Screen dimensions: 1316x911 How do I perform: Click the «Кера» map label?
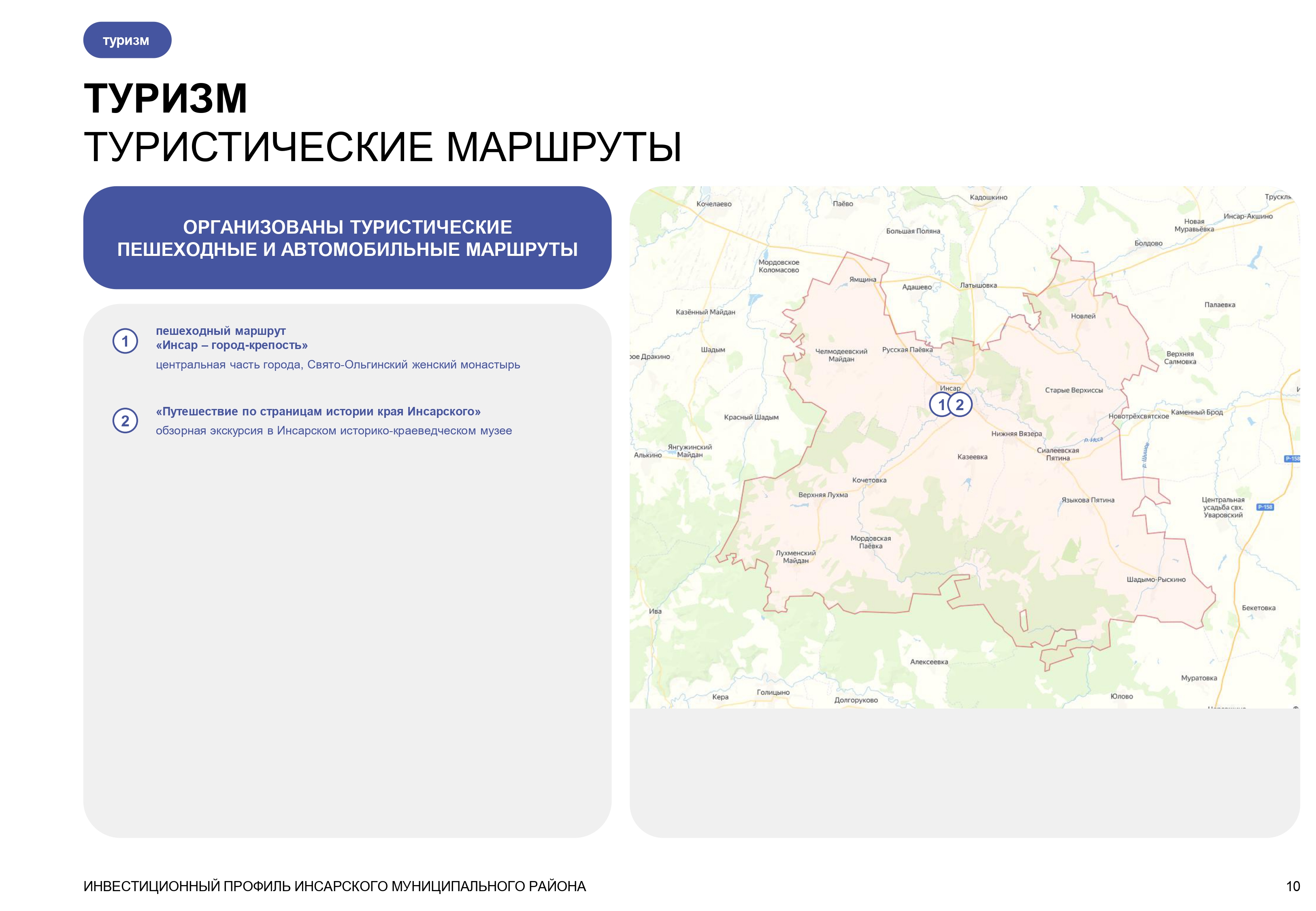coord(720,697)
